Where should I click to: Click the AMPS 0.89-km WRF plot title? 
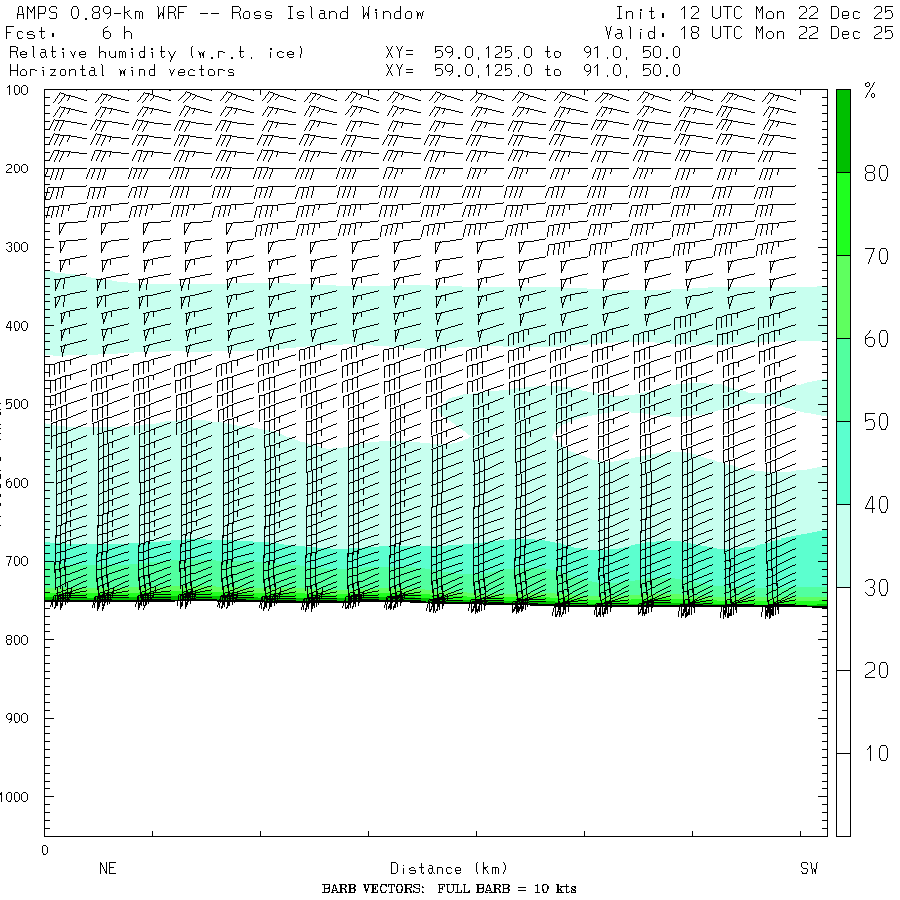(216, 14)
